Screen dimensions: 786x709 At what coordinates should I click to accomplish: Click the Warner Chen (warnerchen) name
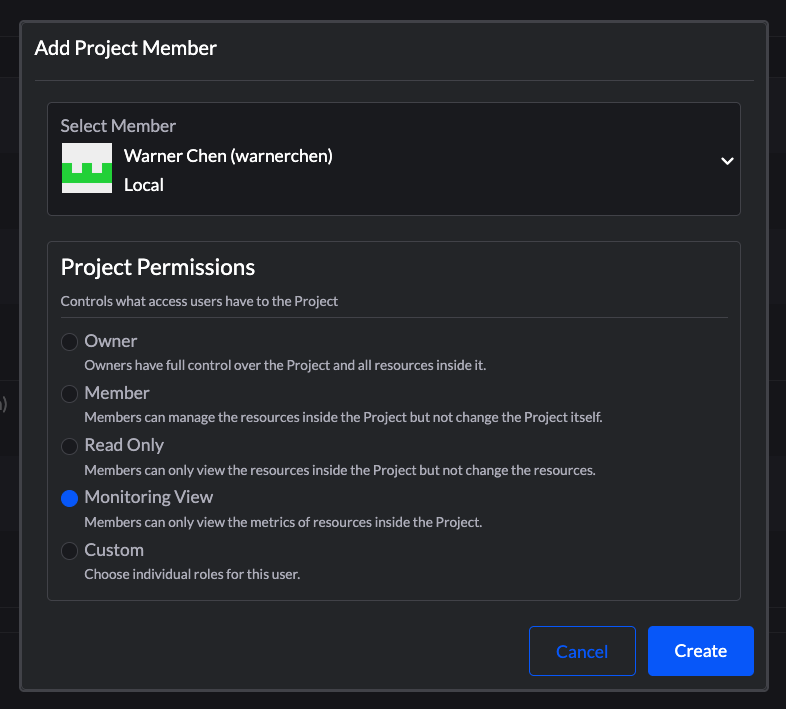click(x=228, y=156)
